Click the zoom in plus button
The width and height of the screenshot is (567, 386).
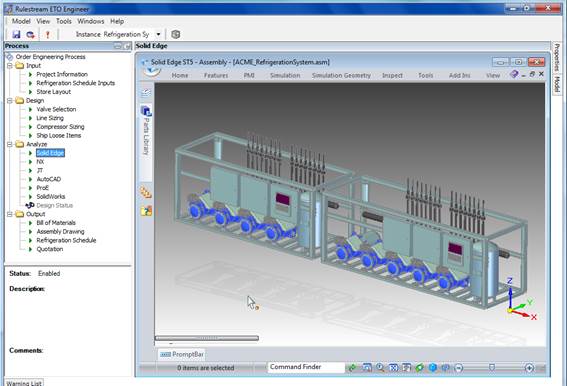point(529,368)
